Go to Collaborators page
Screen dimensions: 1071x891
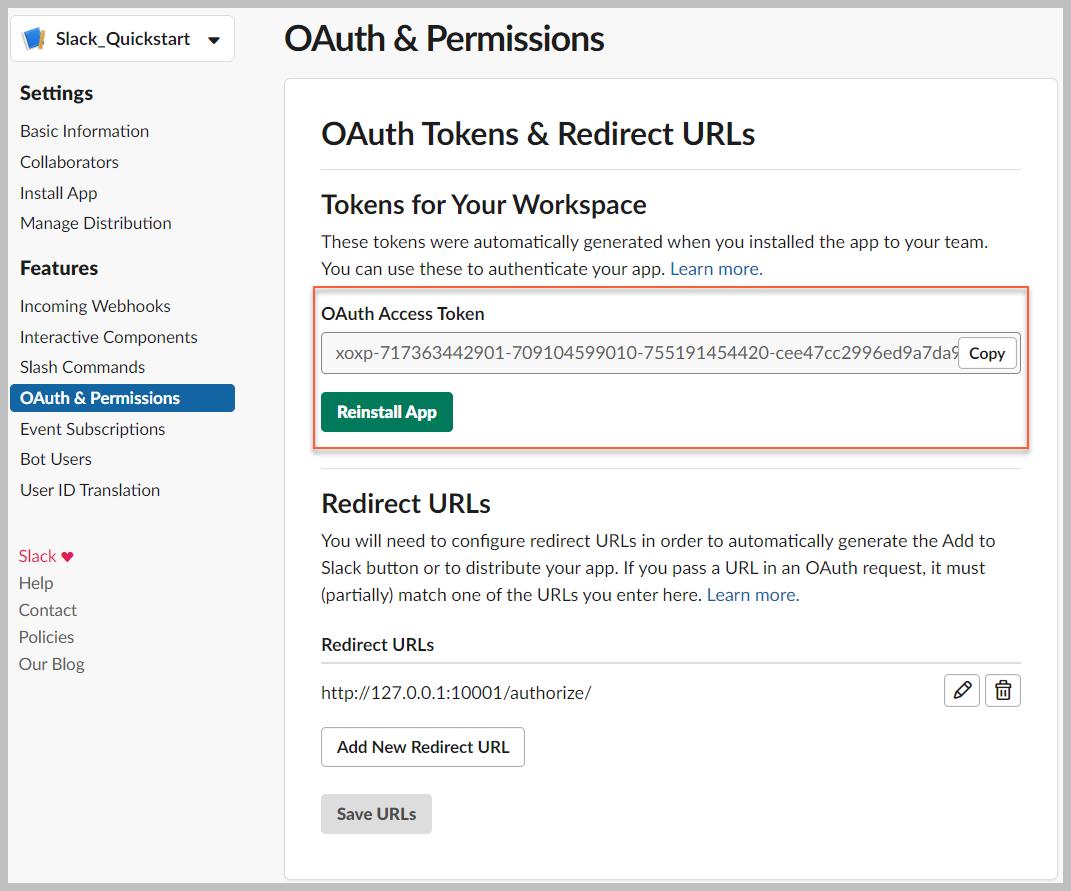point(70,162)
